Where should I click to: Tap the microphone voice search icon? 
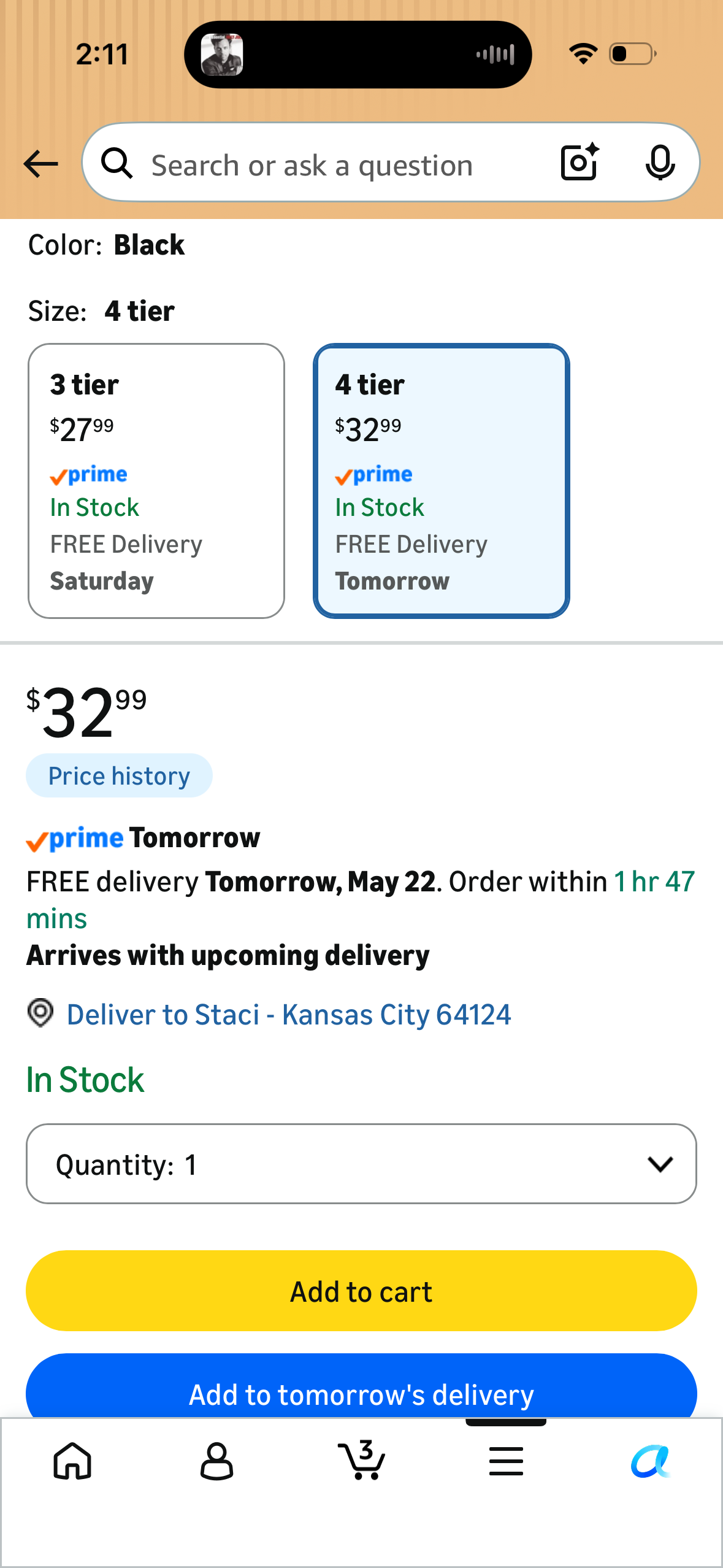pyautogui.click(x=660, y=163)
